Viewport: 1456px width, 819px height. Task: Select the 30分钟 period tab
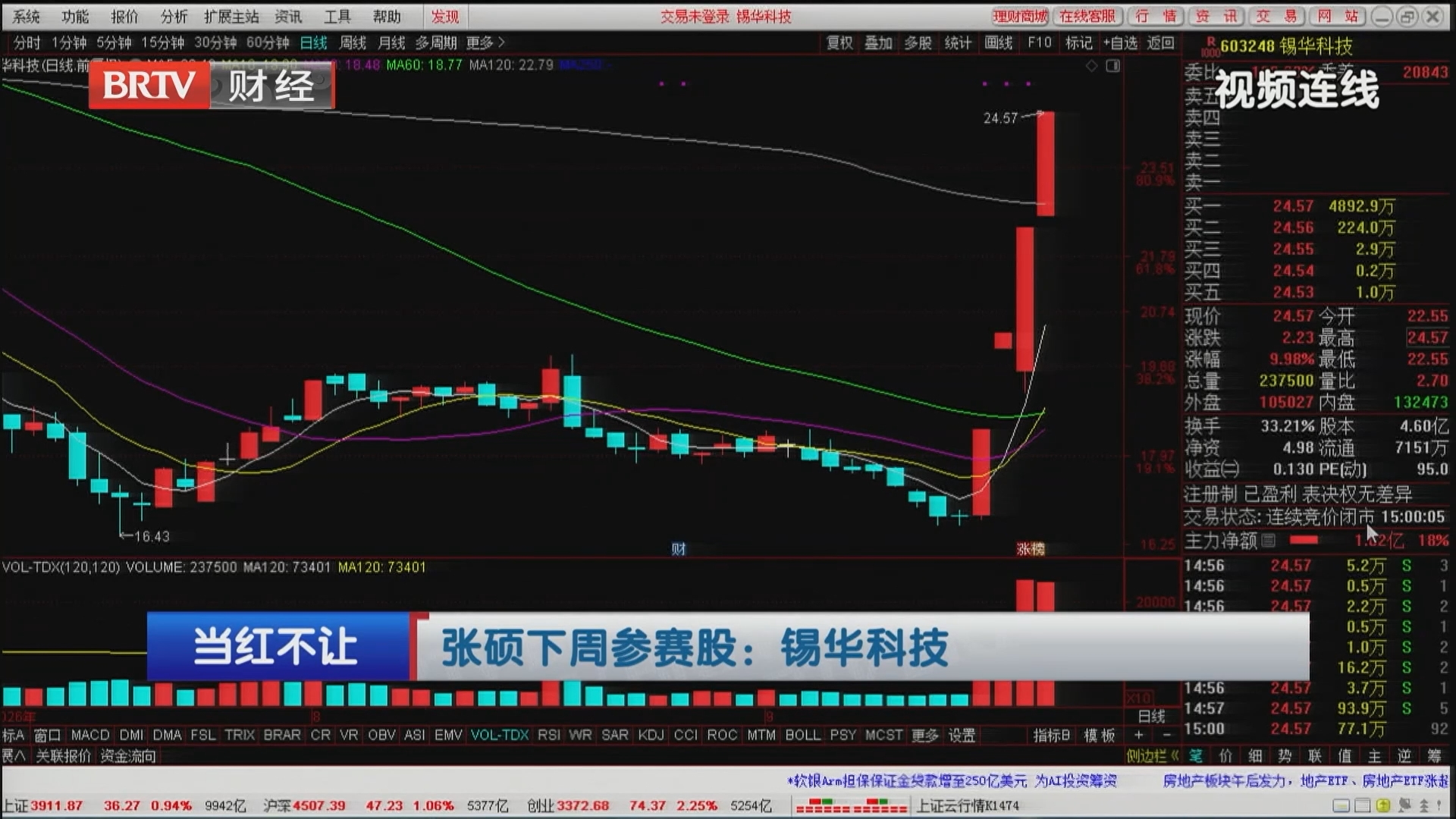tap(215, 43)
